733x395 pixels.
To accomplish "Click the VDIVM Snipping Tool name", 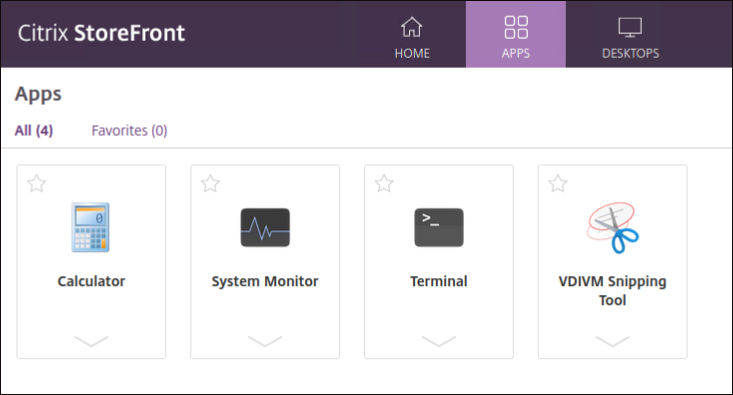I will coord(613,290).
